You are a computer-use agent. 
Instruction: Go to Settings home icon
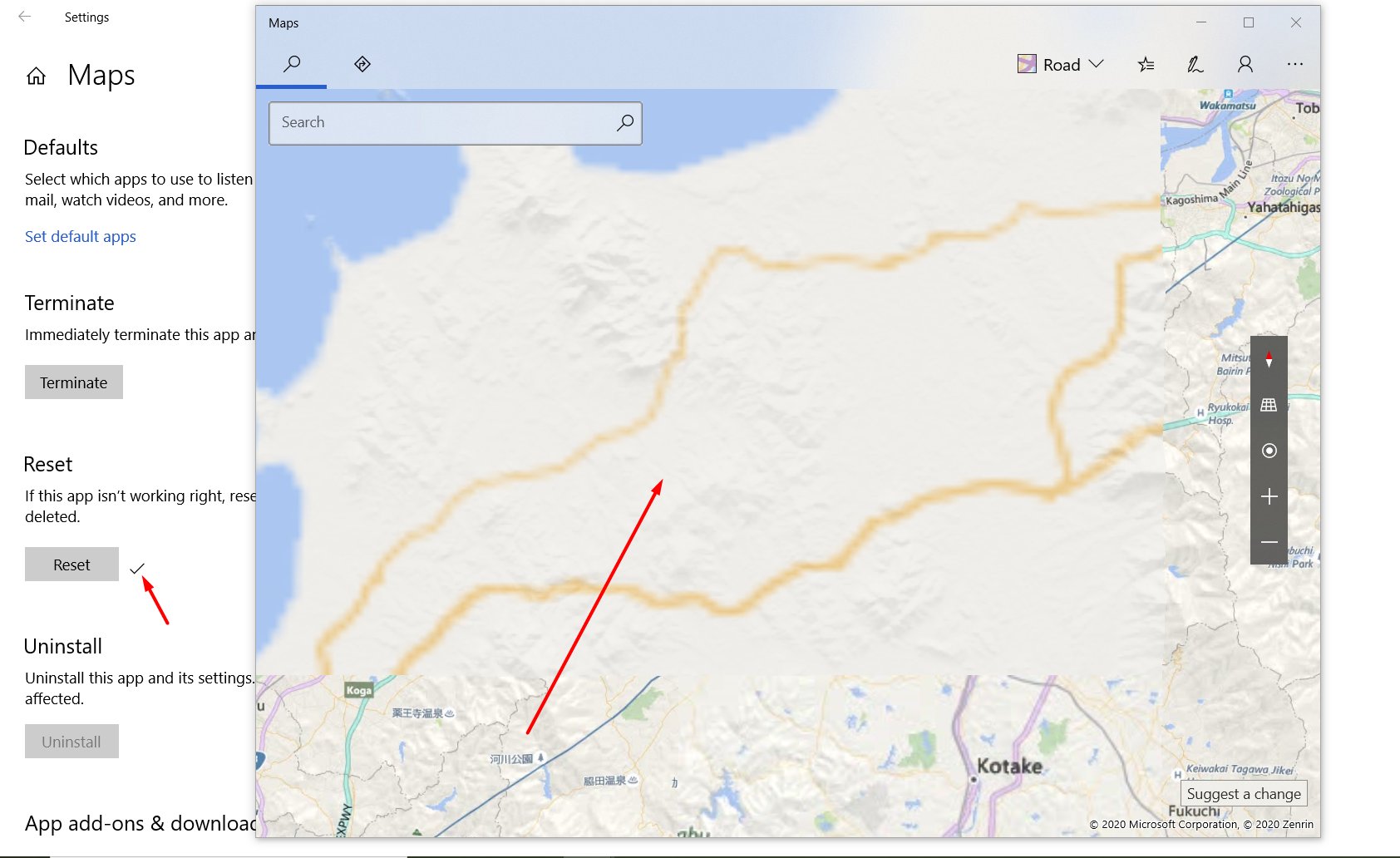36,76
